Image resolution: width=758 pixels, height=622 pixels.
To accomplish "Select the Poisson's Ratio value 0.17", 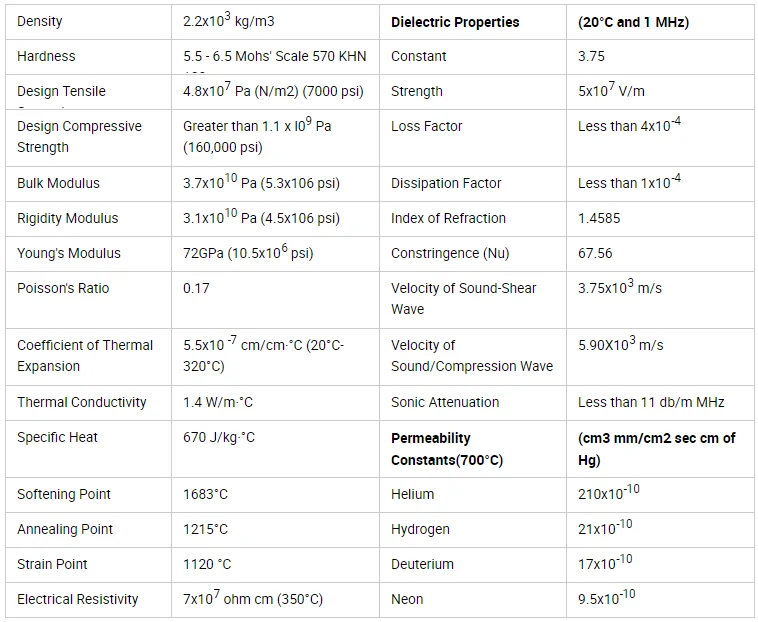I will click(x=196, y=288).
